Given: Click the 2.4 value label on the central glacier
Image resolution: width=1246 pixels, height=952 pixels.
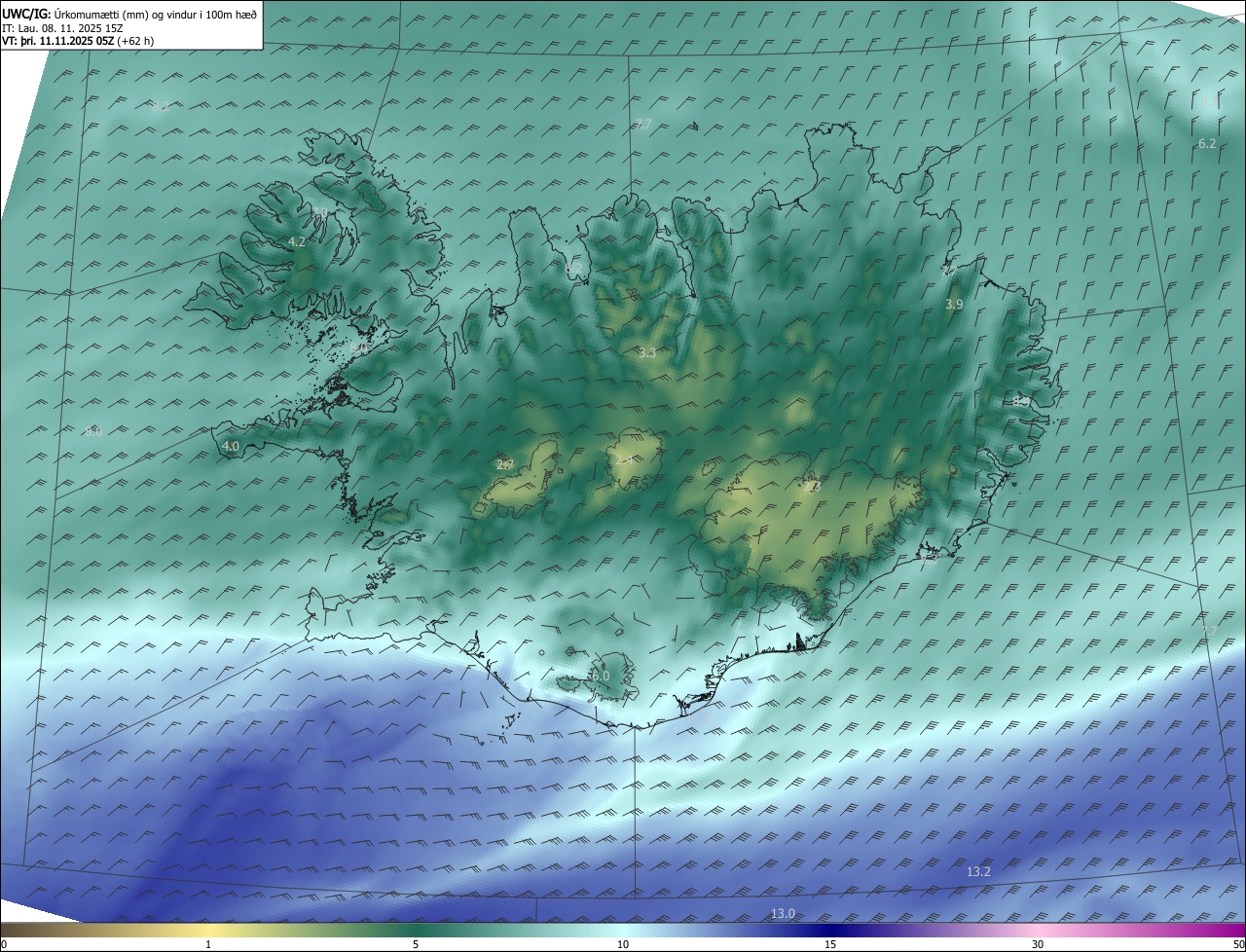Looking at the screenshot, I should (x=624, y=459).
